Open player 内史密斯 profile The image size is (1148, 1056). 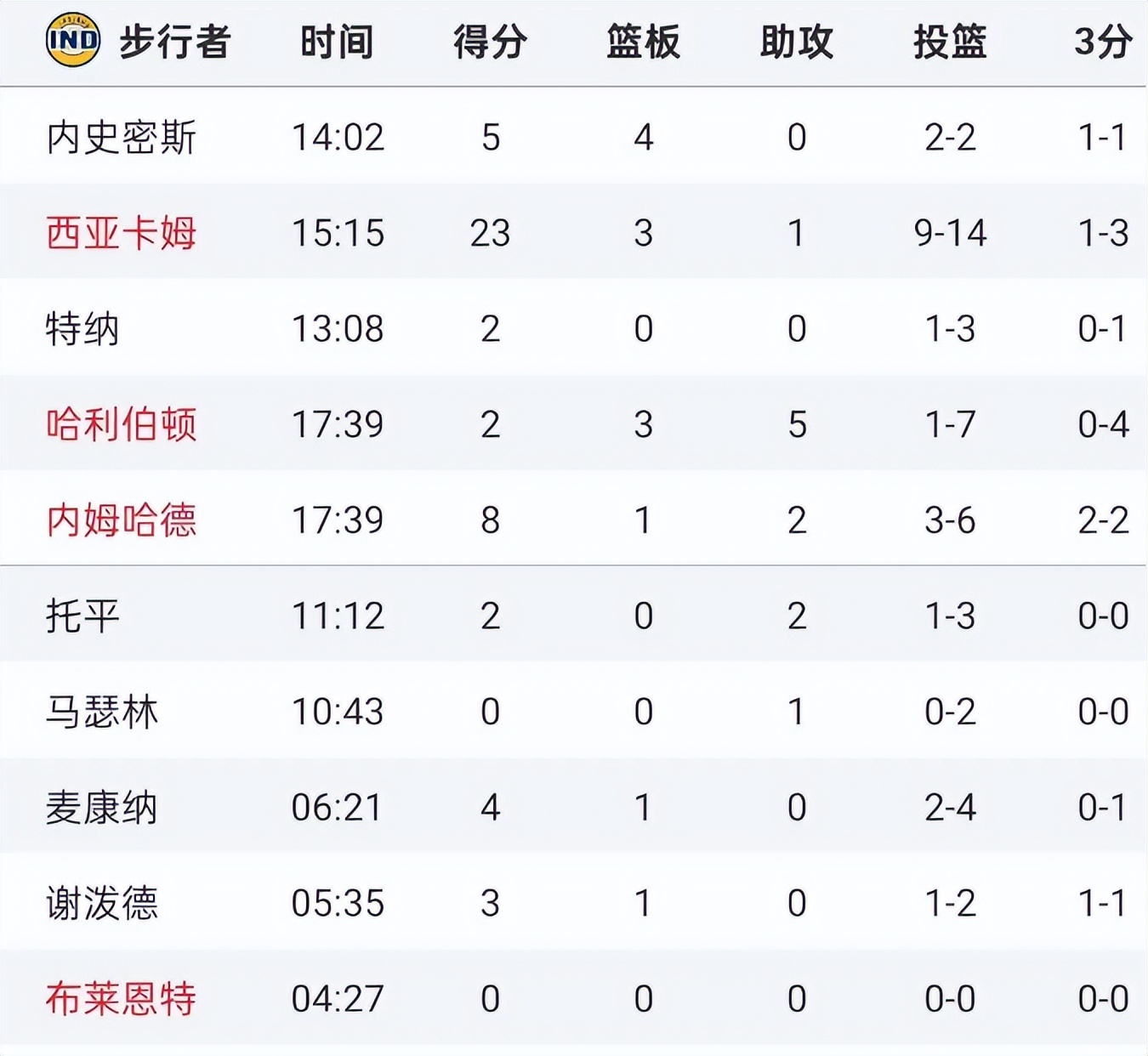point(122,137)
